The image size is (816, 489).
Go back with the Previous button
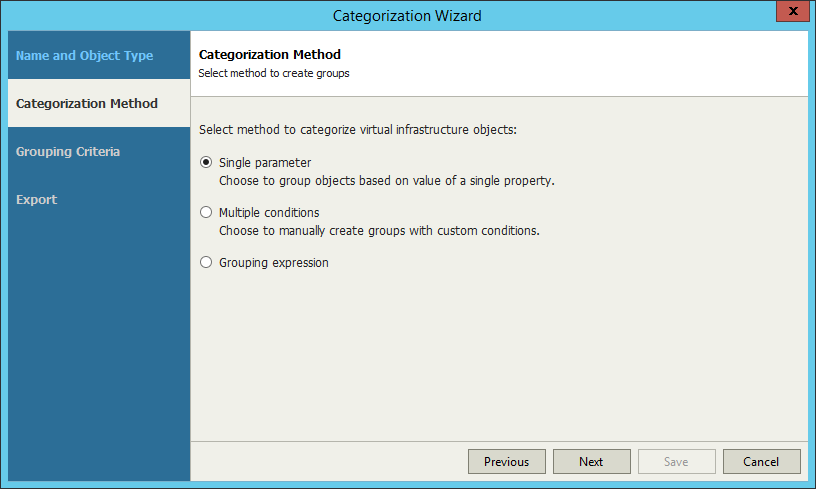(x=507, y=461)
